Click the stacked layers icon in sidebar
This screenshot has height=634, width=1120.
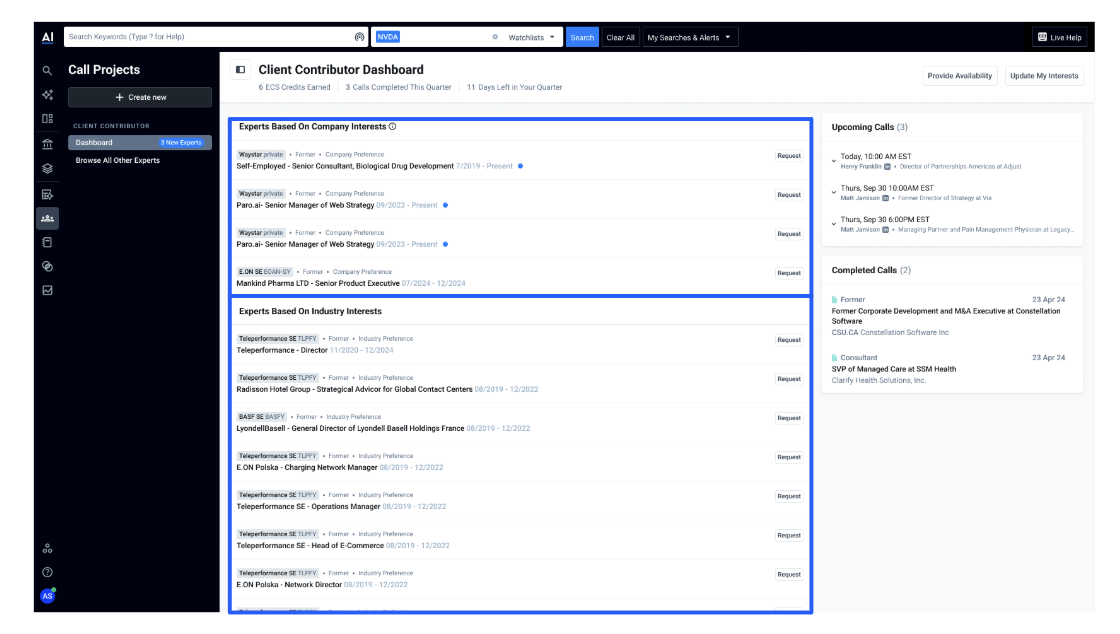[47, 168]
